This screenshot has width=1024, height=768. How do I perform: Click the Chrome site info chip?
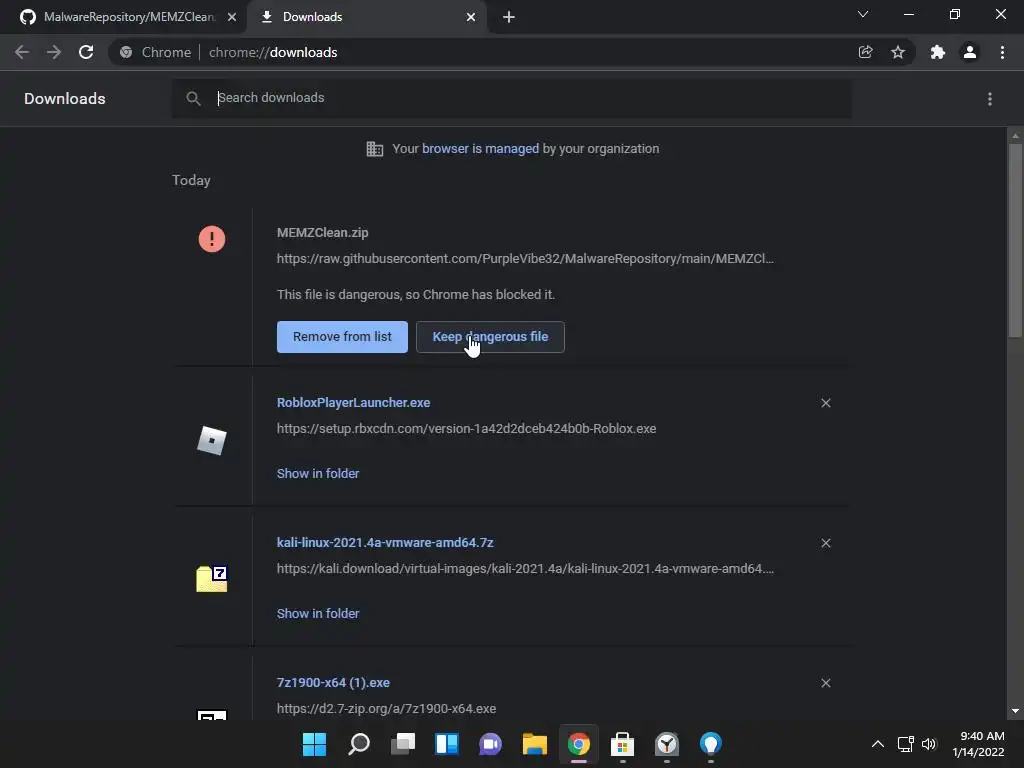(x=155, y=52)
